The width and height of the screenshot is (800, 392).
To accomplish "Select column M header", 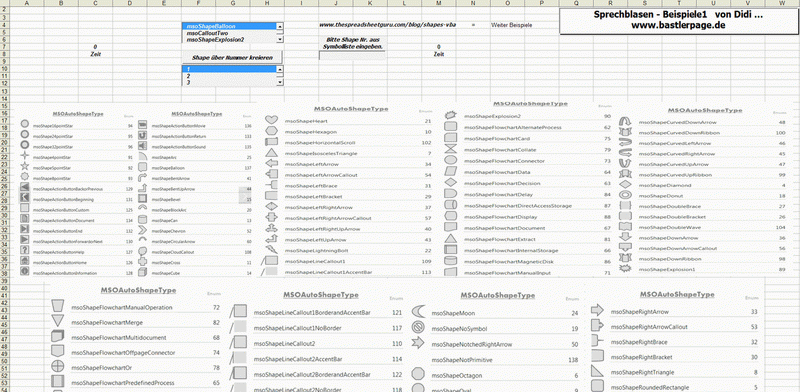I will coord(439,3).
